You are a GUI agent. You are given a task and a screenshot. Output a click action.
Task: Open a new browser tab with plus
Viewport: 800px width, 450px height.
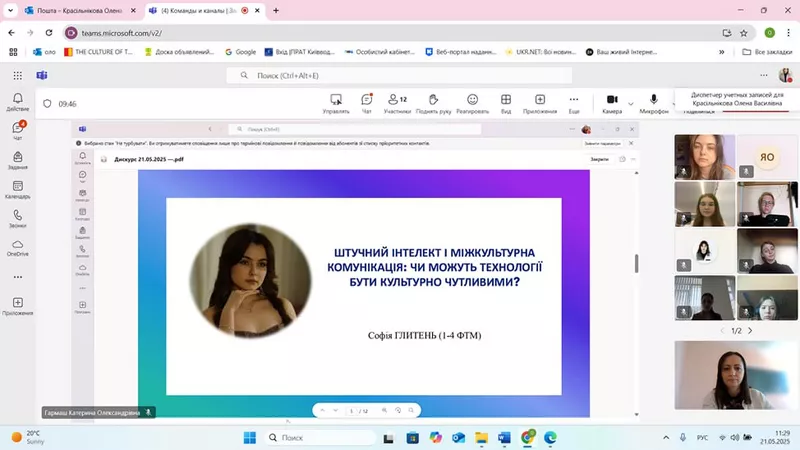276,10
